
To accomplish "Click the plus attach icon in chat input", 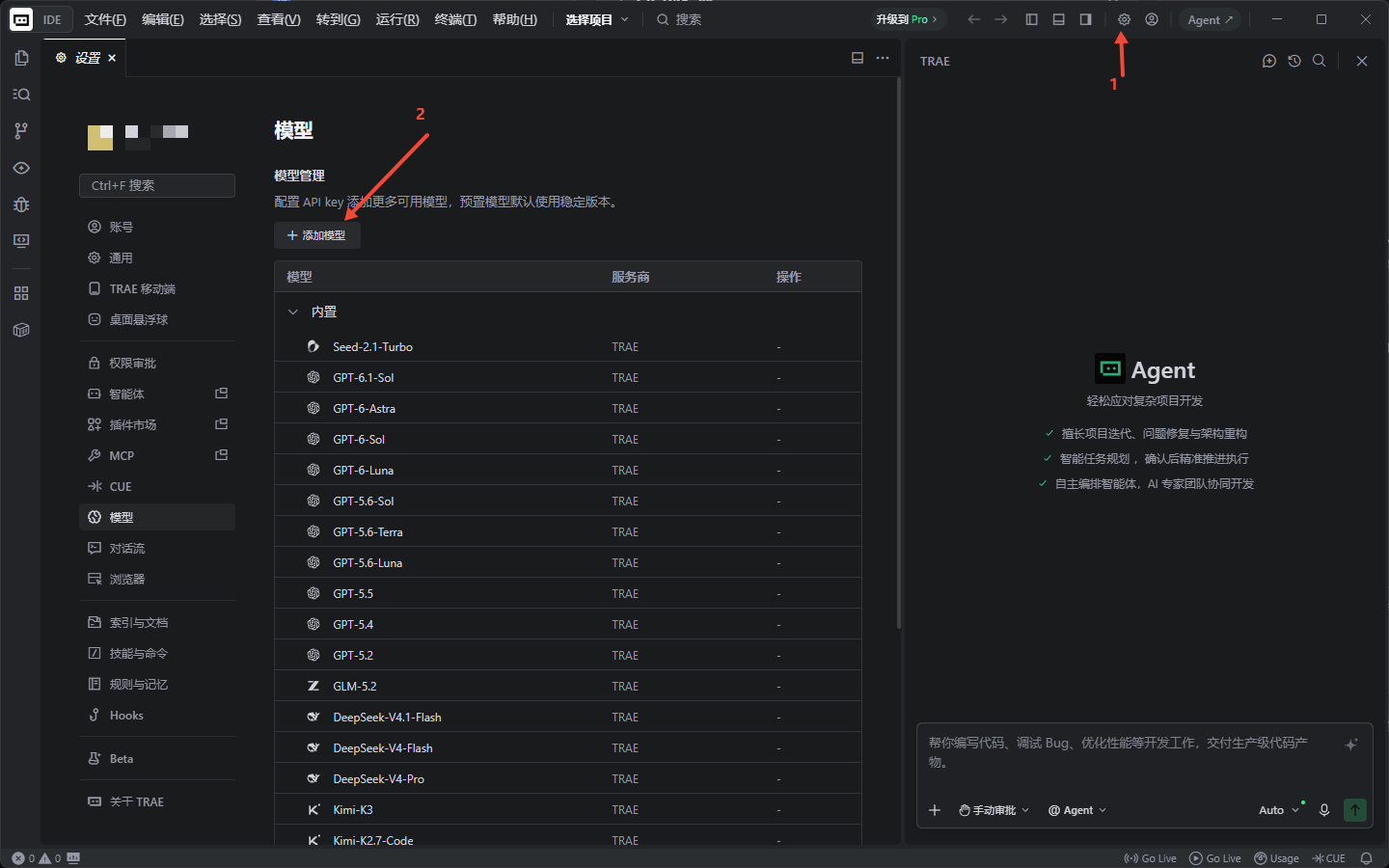I will click(934, 810).
